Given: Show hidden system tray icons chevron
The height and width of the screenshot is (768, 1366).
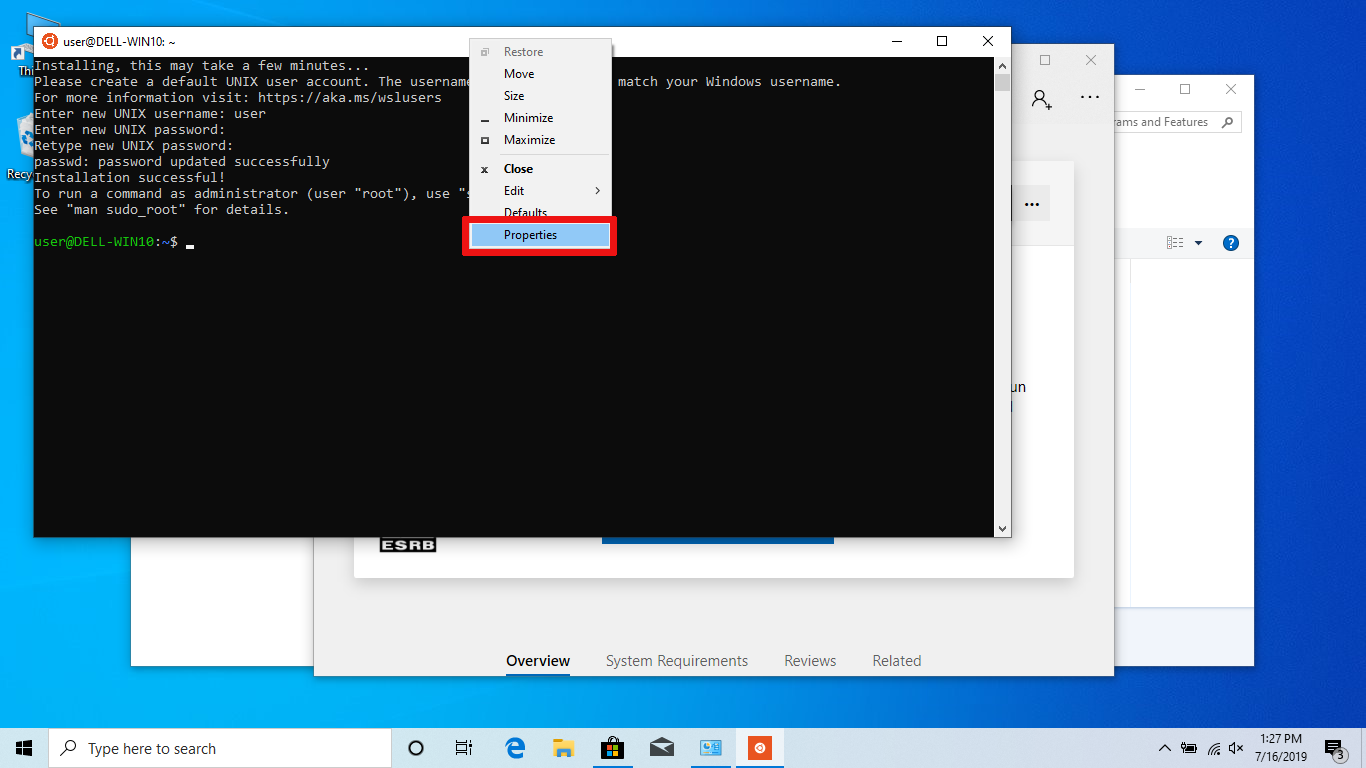Looking at the screenshot, I should [1164, 748].
